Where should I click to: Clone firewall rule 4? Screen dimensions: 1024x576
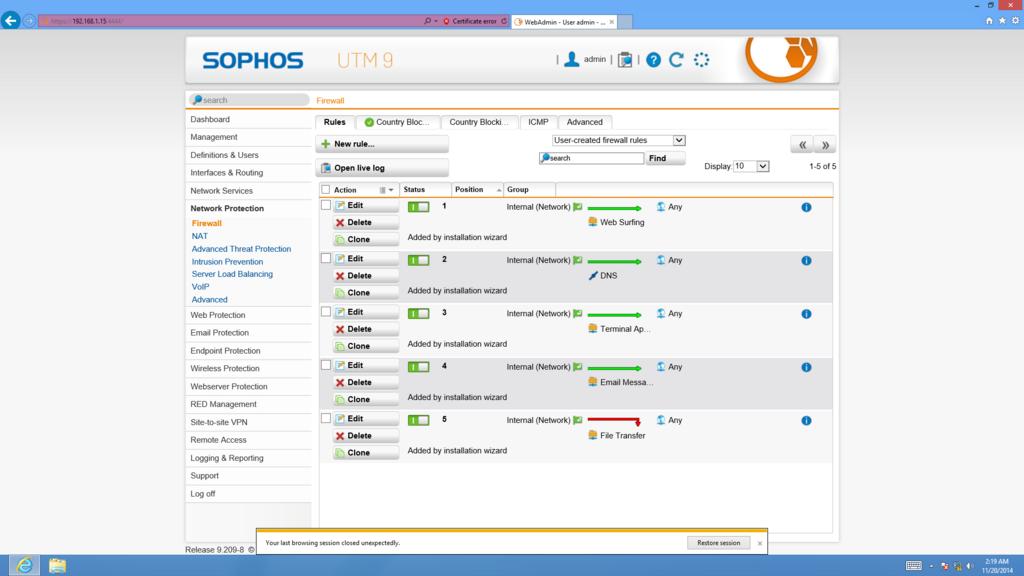(366, 399)
